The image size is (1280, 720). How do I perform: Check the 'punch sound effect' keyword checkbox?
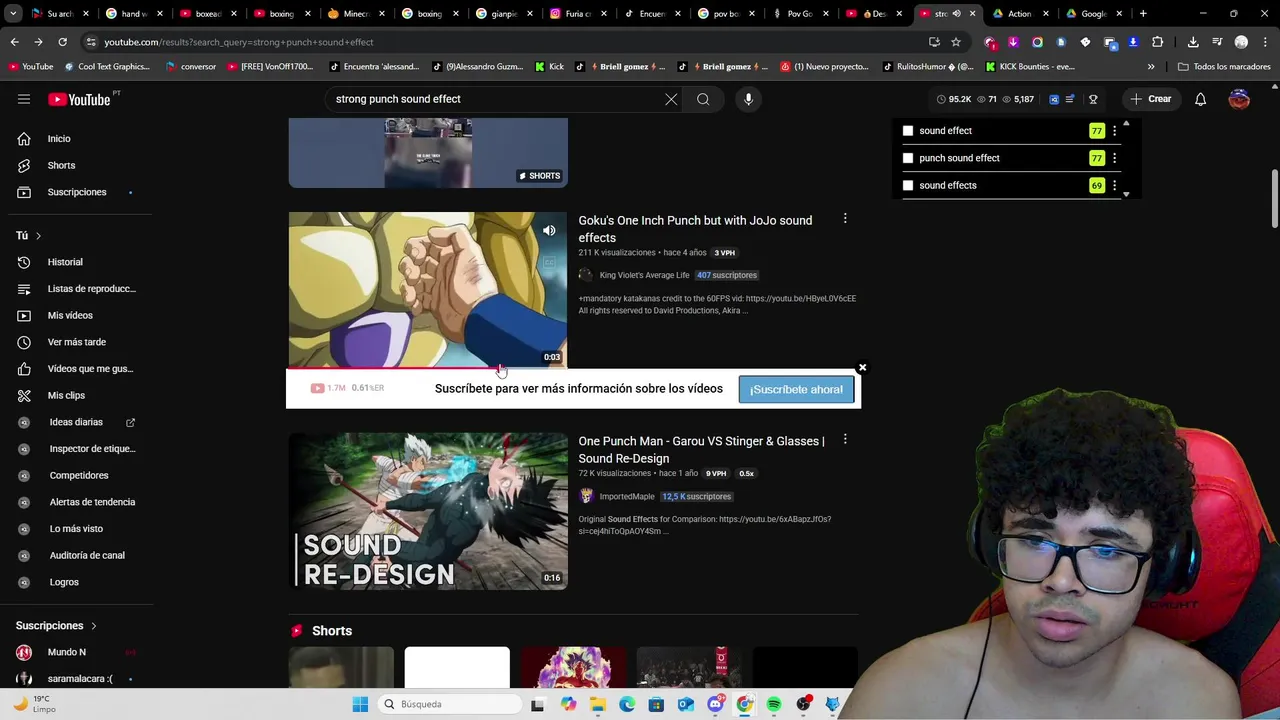click(x=908, y=158)
